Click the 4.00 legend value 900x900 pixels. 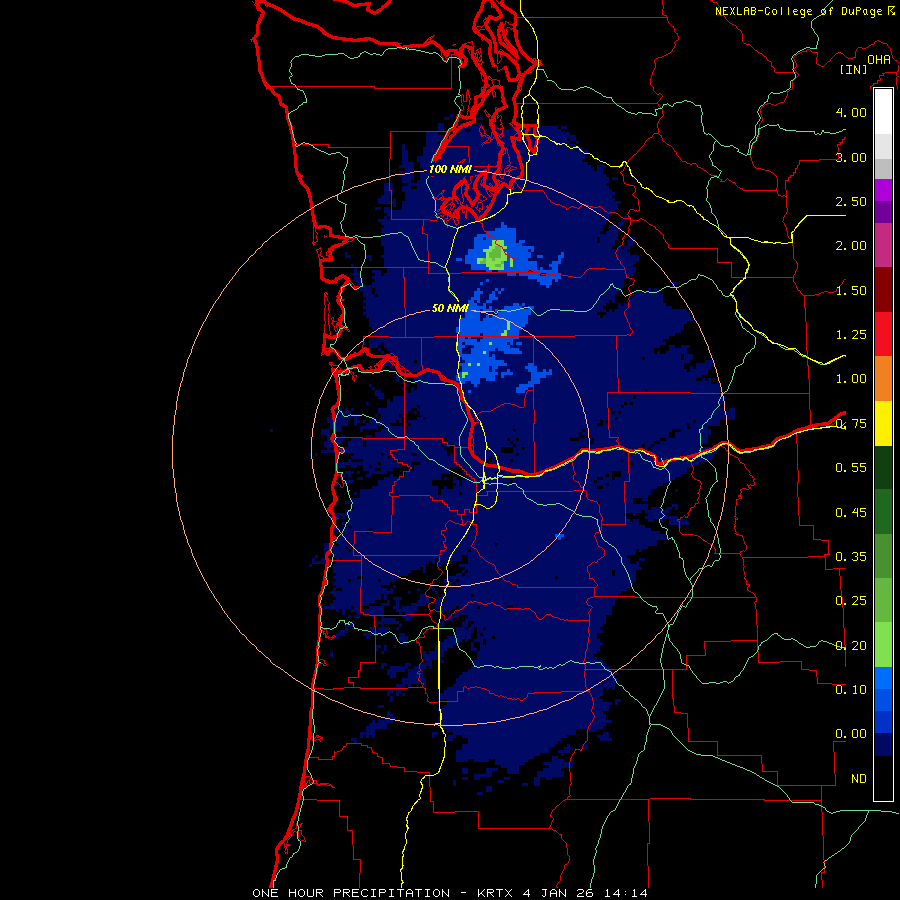(x=851, y=112)
